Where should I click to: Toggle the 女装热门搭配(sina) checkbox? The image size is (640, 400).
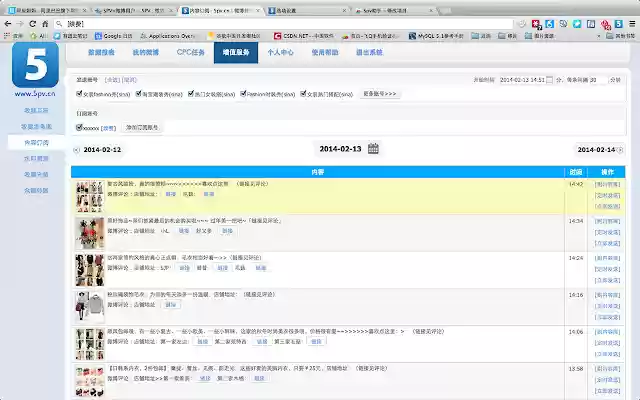click(x=303, y=93)
